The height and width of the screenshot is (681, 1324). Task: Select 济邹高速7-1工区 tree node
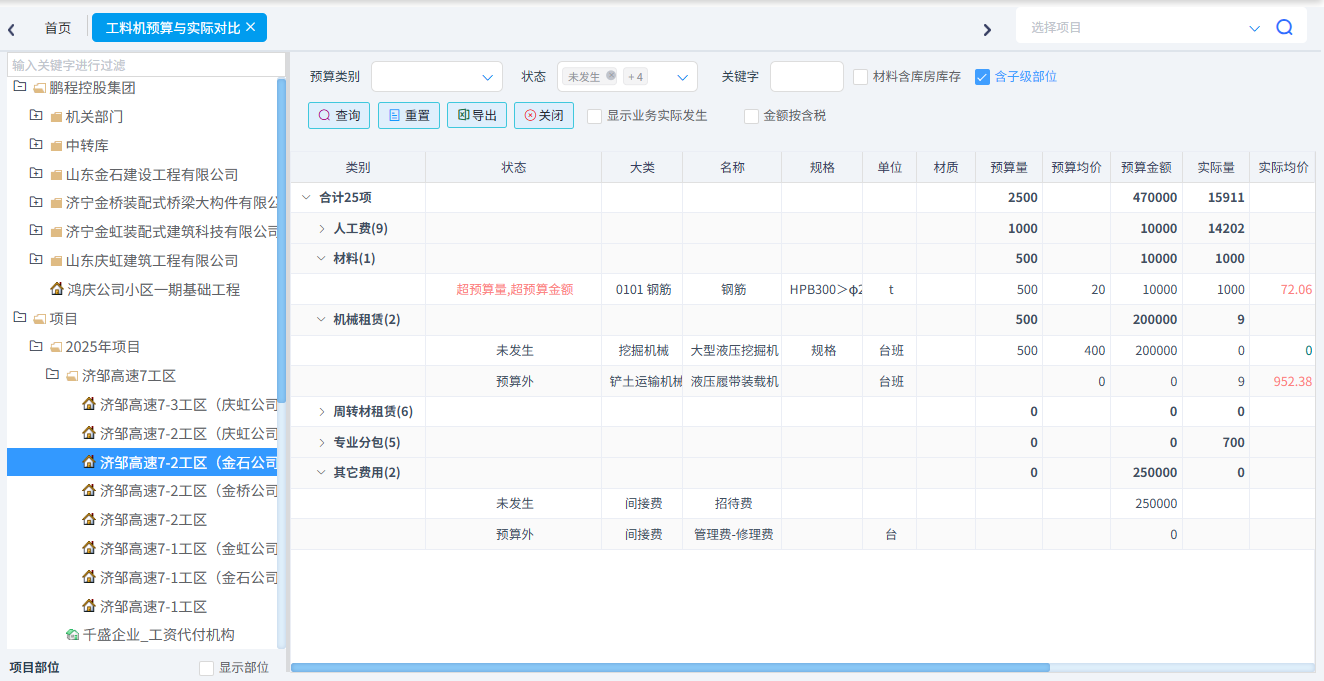click(x=153, y=606)
